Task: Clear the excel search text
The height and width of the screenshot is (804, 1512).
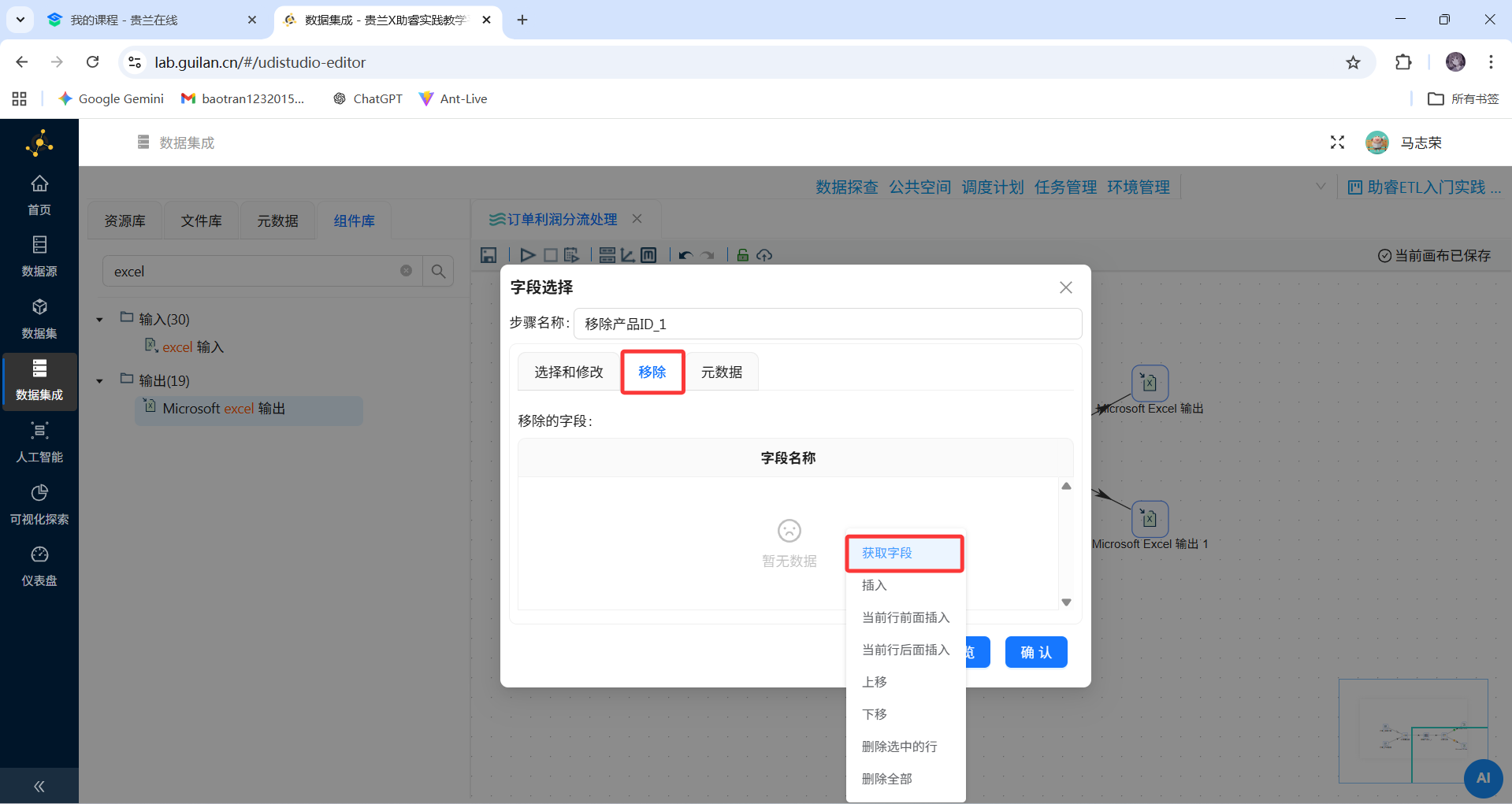Action: point(406,271)
